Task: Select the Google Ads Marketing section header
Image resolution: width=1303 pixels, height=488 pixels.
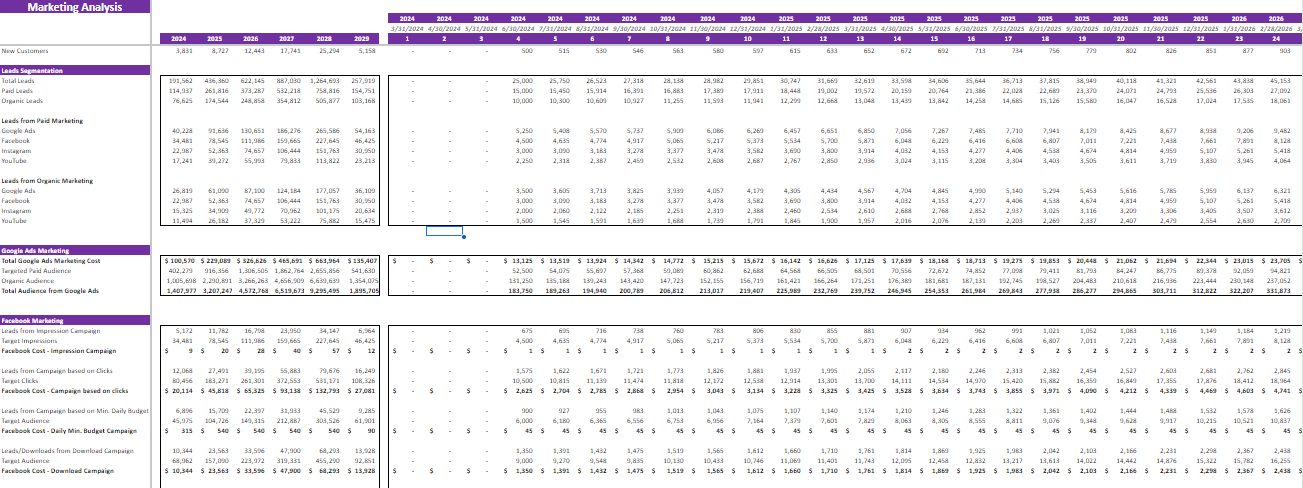Action: 36,251
